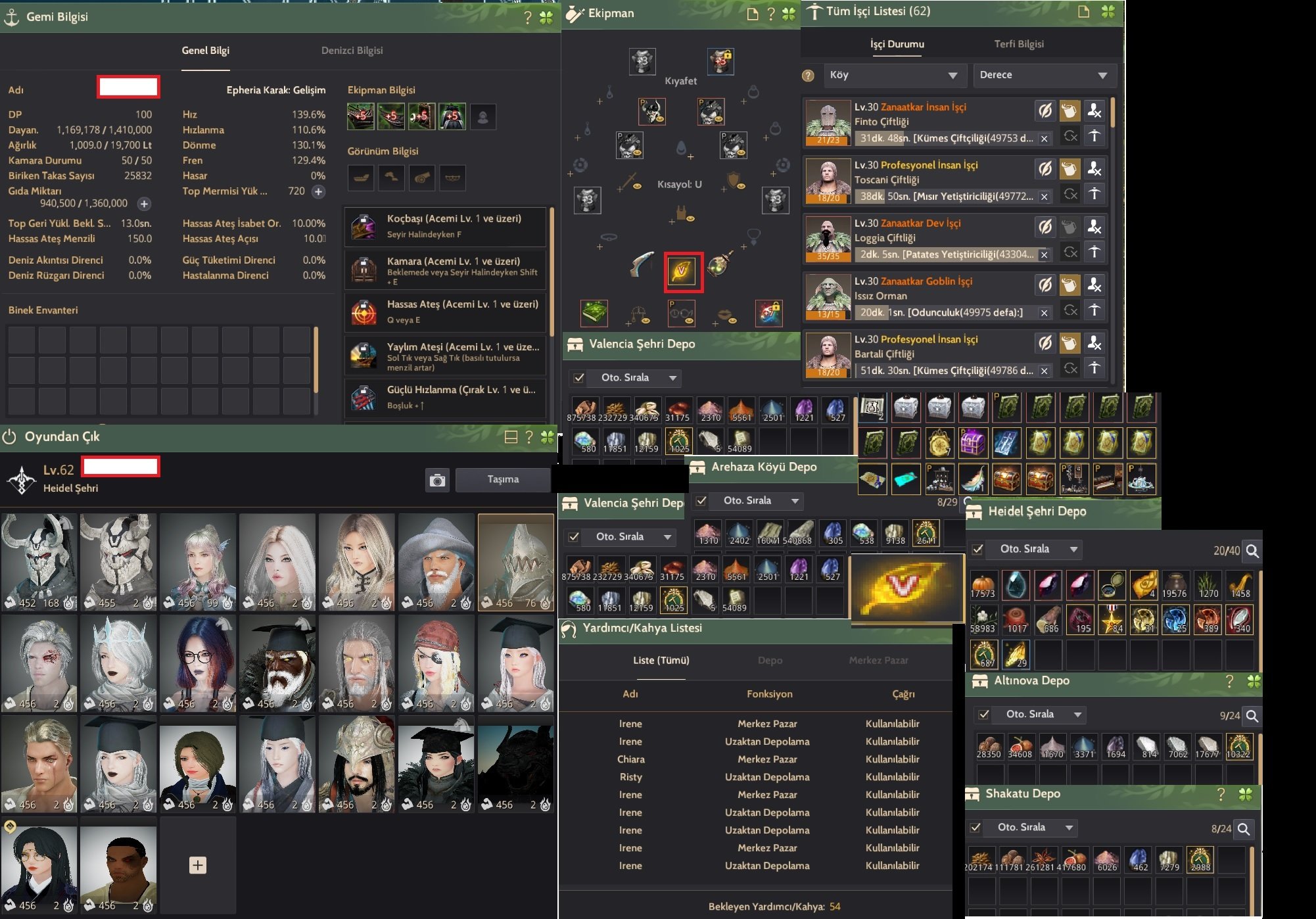Screen dimensions: 1316x919
Task: Click the Taşıma button
Action: click(x=503, y=480)
